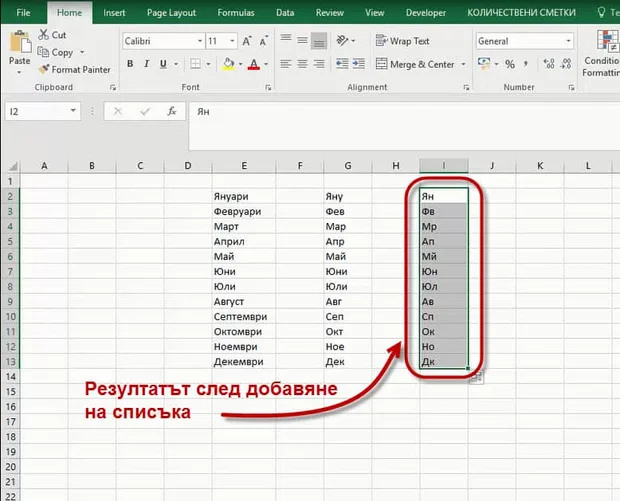Click the Select All corner triangle
Screen dimensions: 620x501
[13, 166]
